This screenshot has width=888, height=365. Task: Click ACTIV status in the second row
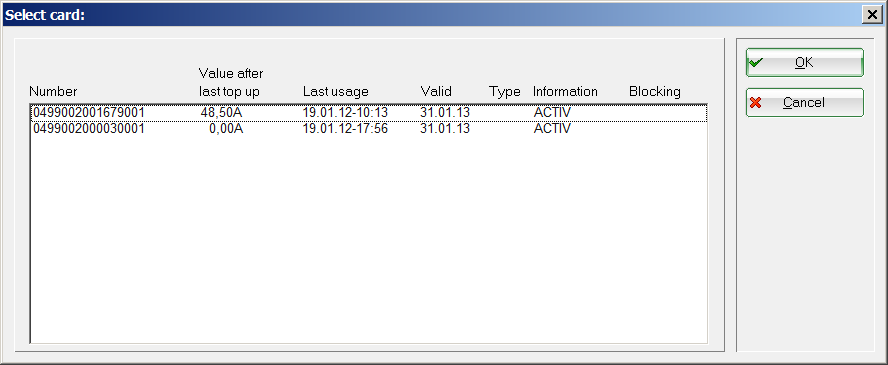pos(552,128)
